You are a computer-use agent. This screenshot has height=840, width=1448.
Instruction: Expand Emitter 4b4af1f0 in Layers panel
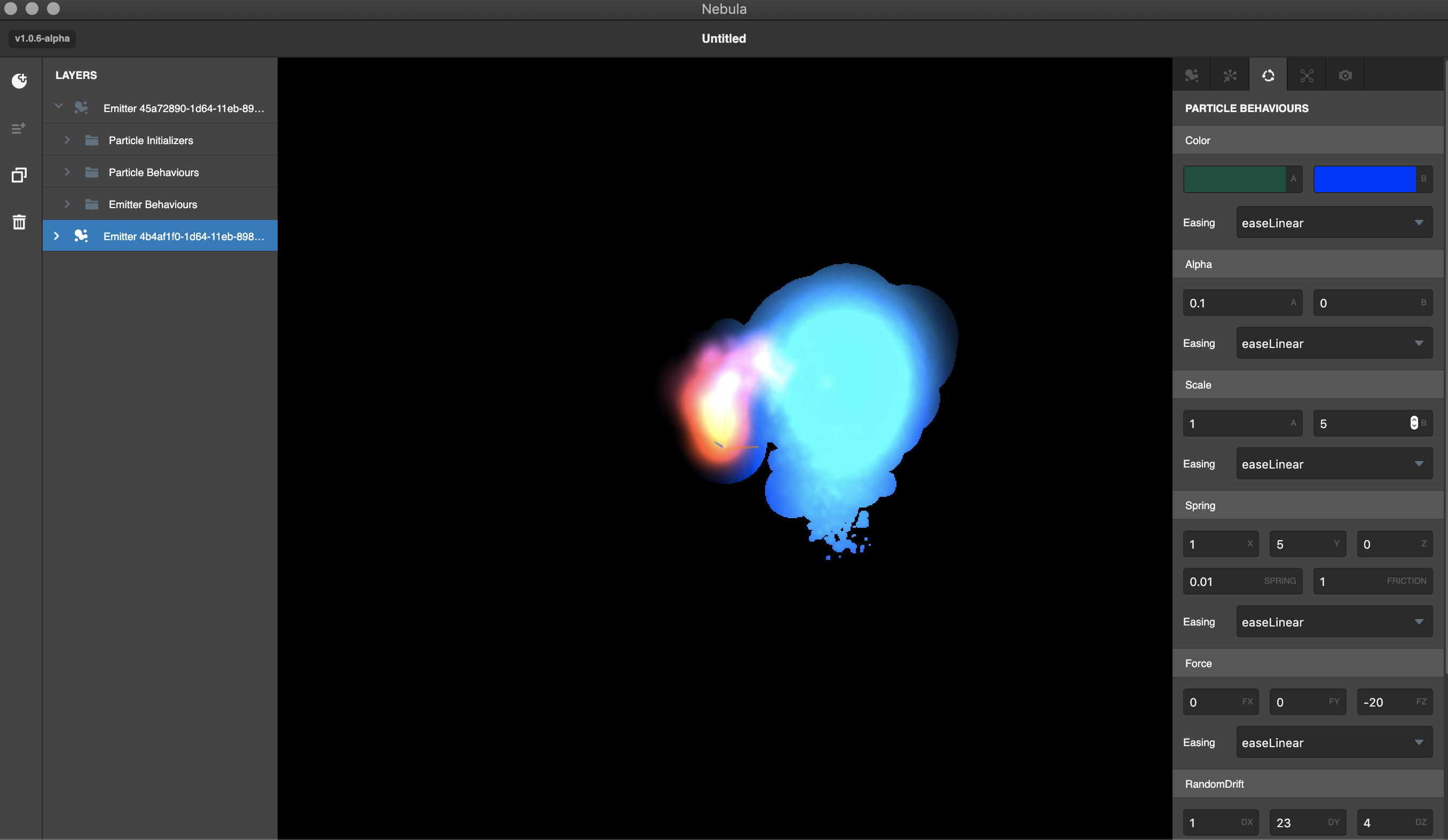click(x=56, y=235)
